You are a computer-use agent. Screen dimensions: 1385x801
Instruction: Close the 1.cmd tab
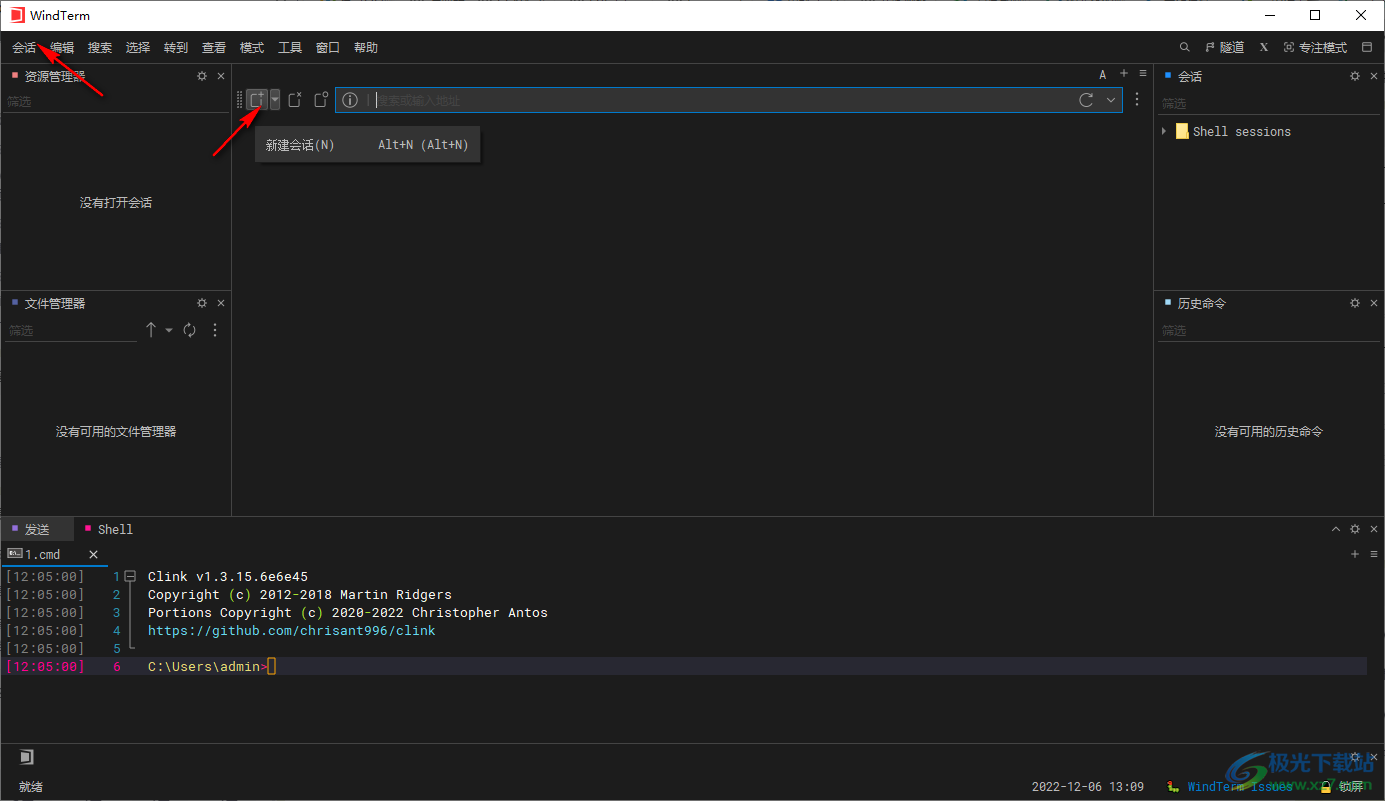pos(94,554)
